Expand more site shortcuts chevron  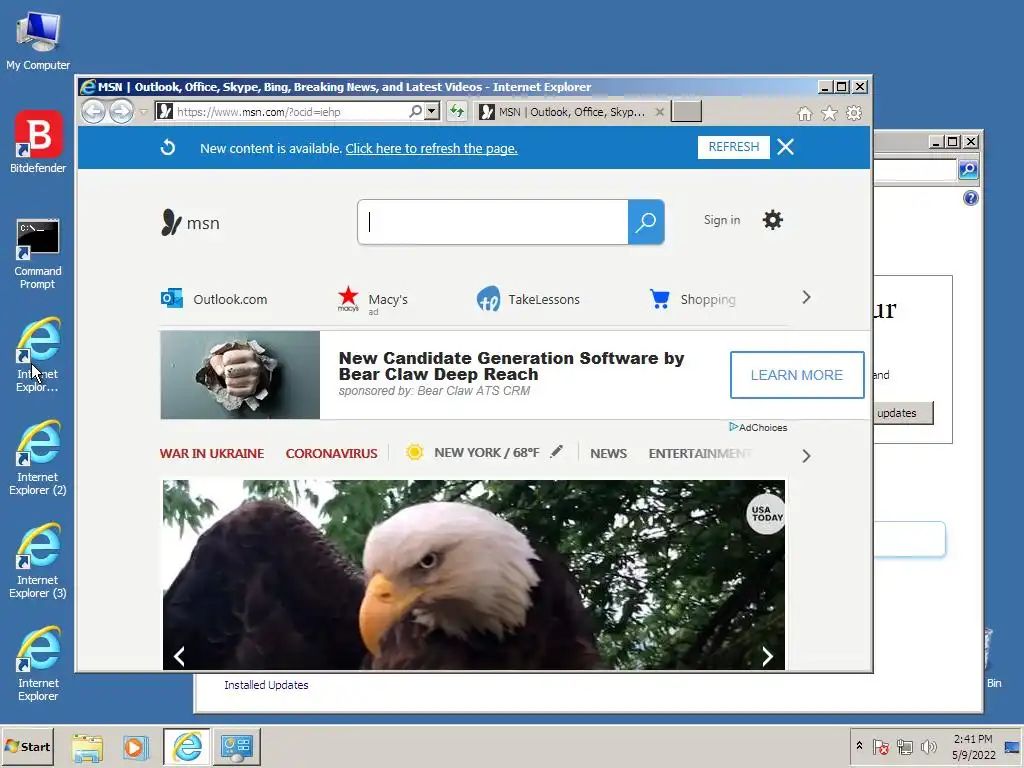pyautogui.click(x=807, y=298)
